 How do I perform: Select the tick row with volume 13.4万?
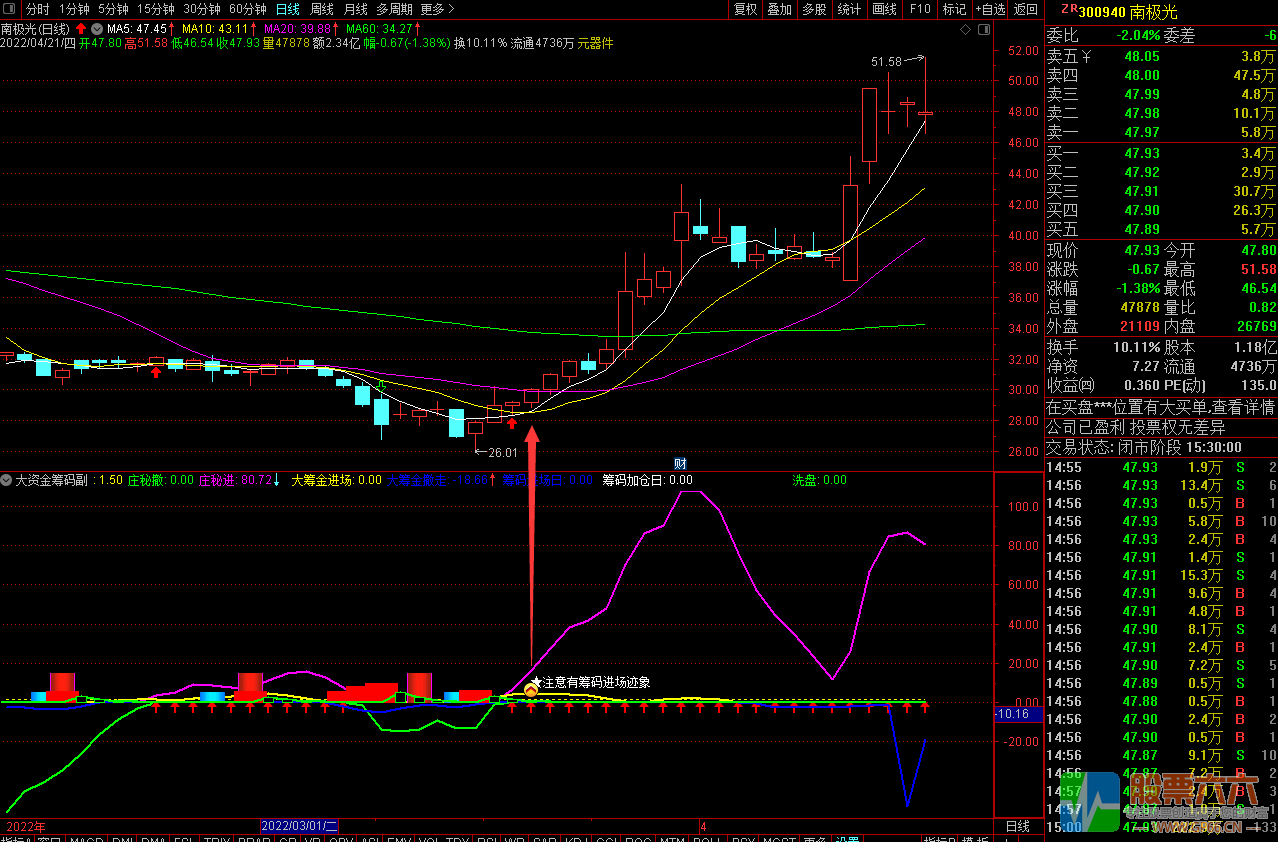click(1161, 485)
